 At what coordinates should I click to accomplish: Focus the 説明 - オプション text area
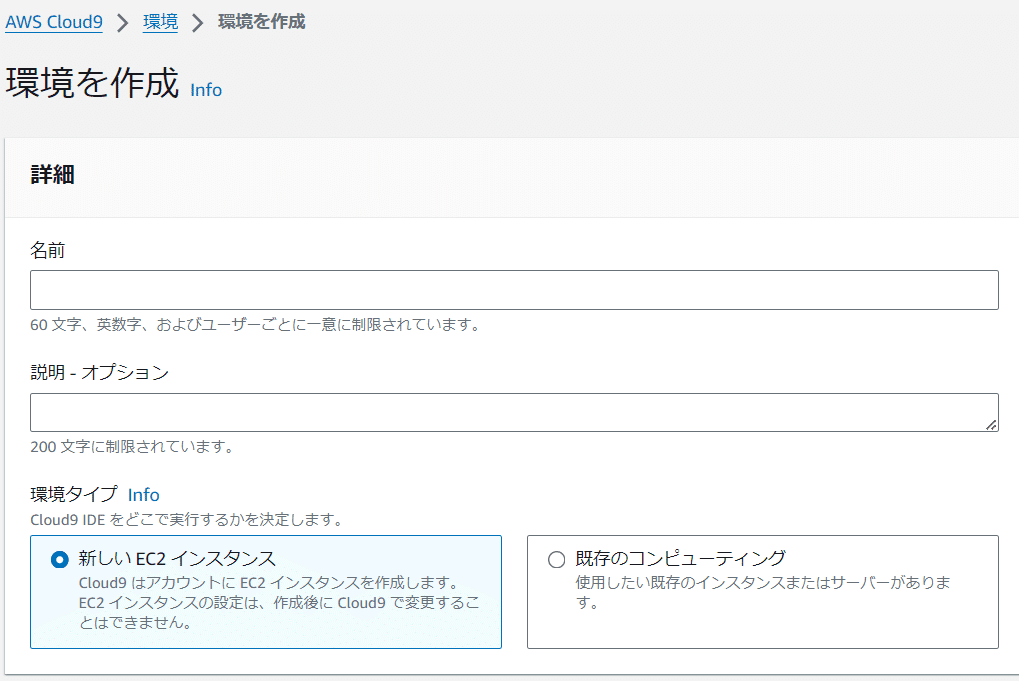tap(514, 412)
